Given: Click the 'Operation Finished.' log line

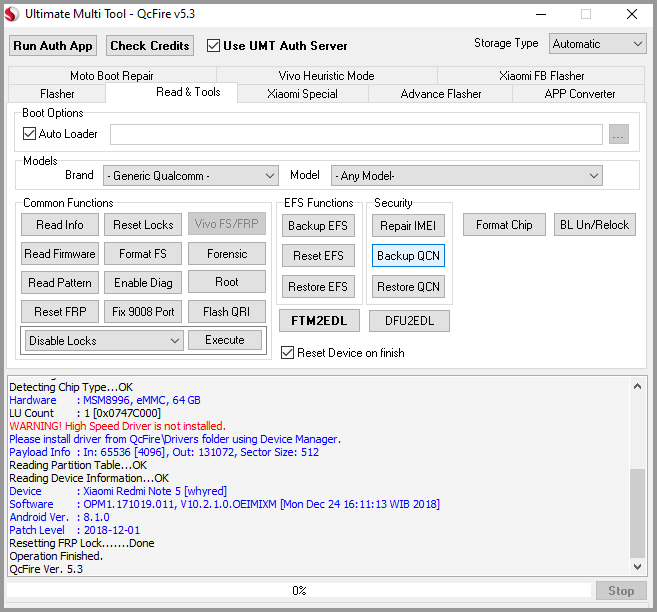Looking at the screenshot, I should (x=56, y=556).
